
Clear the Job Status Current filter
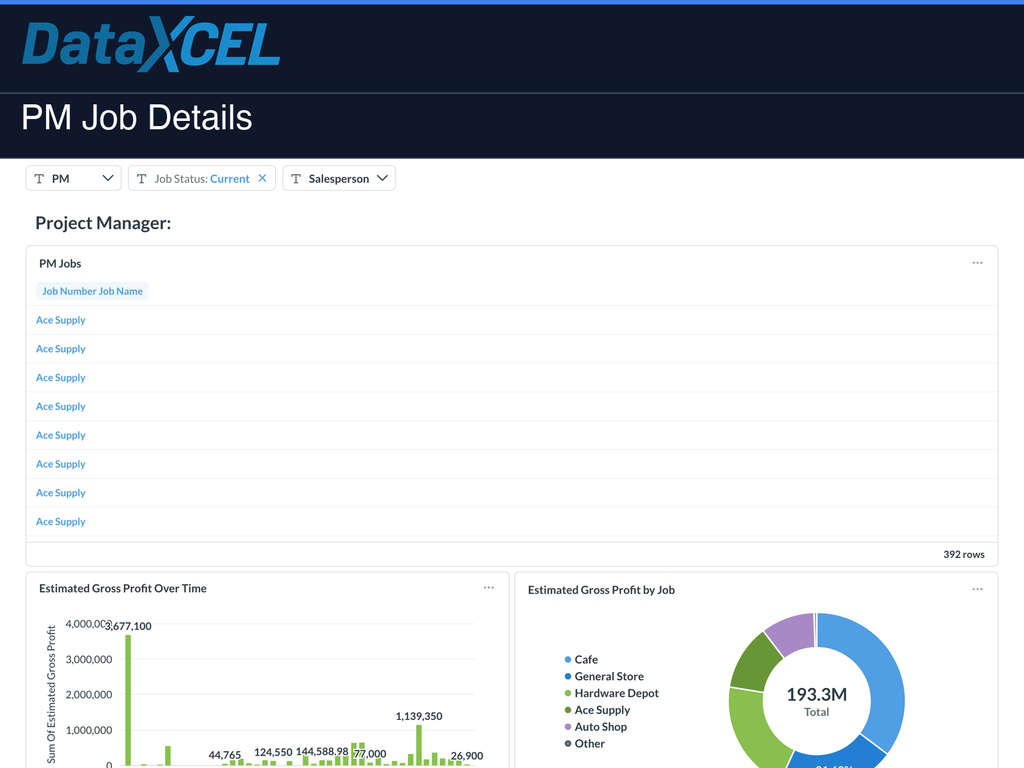click(x=263, y=178)
